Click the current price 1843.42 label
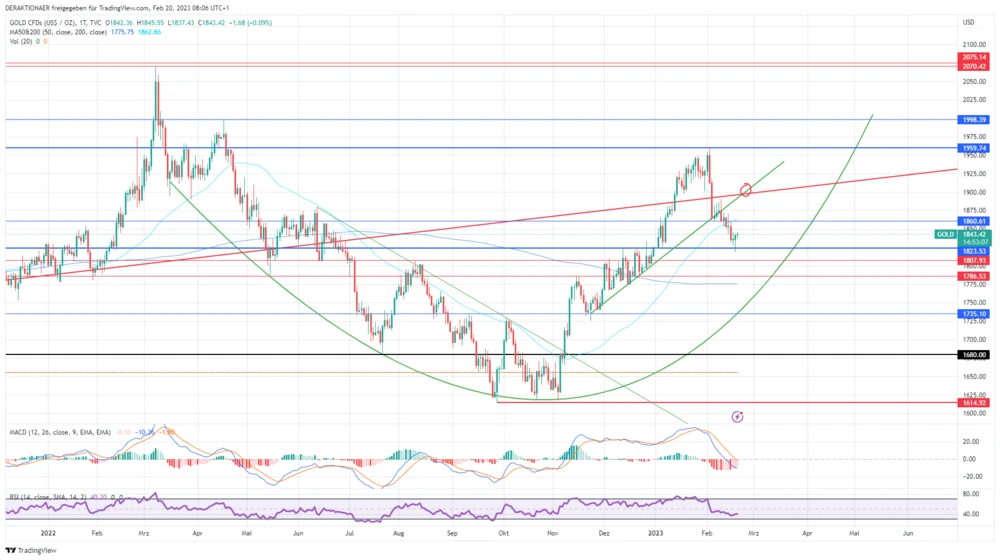This screenshot has height=560, width=1000. pyautogui.click(x=974, y=233)
